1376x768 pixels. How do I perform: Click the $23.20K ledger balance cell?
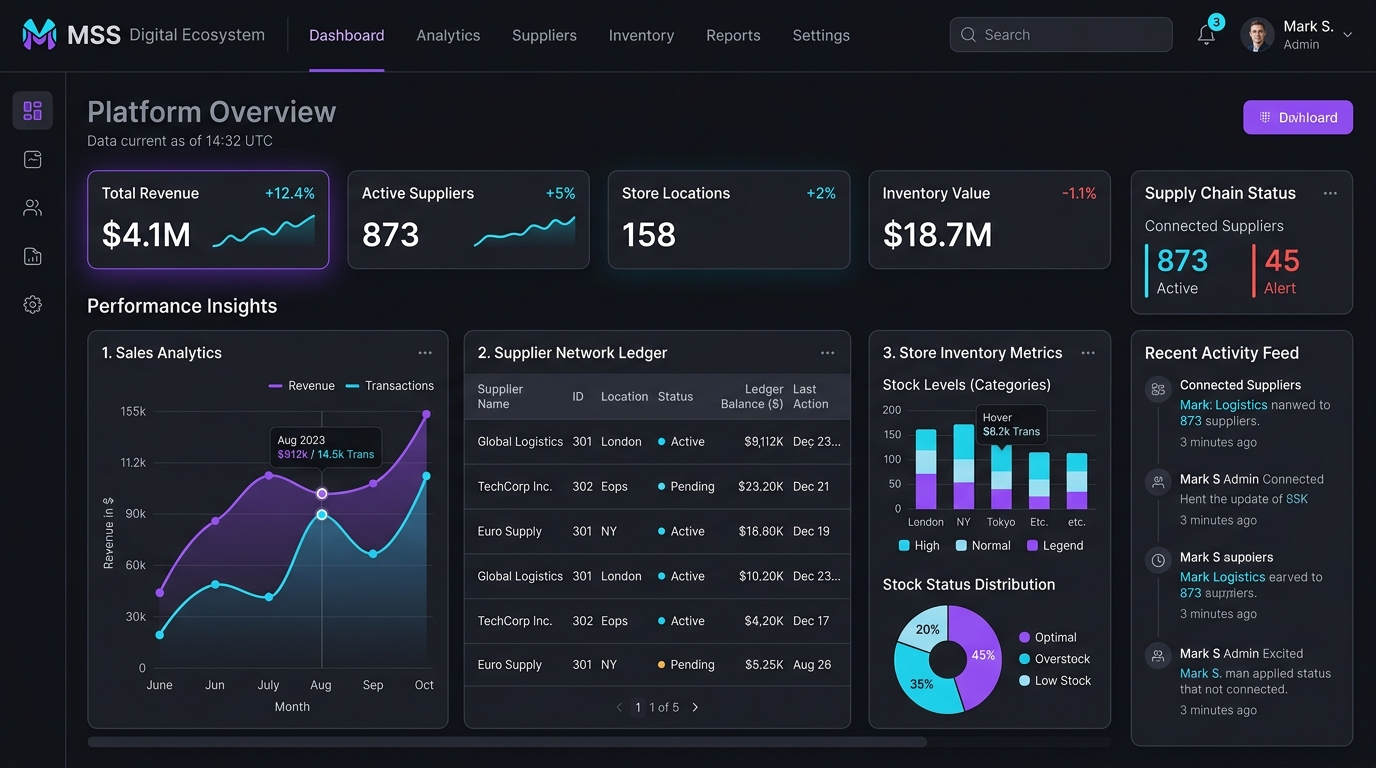click(x=760, y=487)
